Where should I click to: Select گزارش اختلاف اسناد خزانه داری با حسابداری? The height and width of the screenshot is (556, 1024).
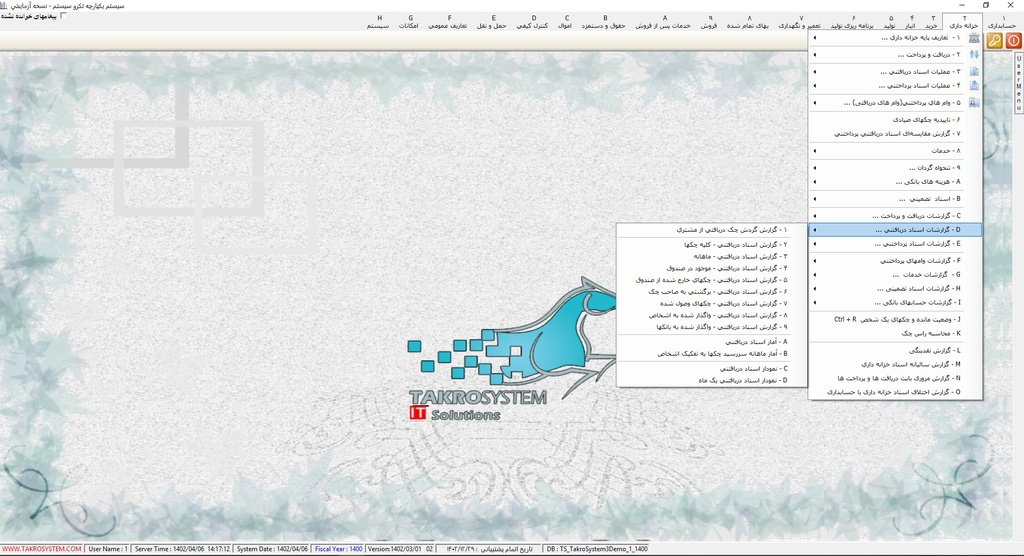coord(895,392)
